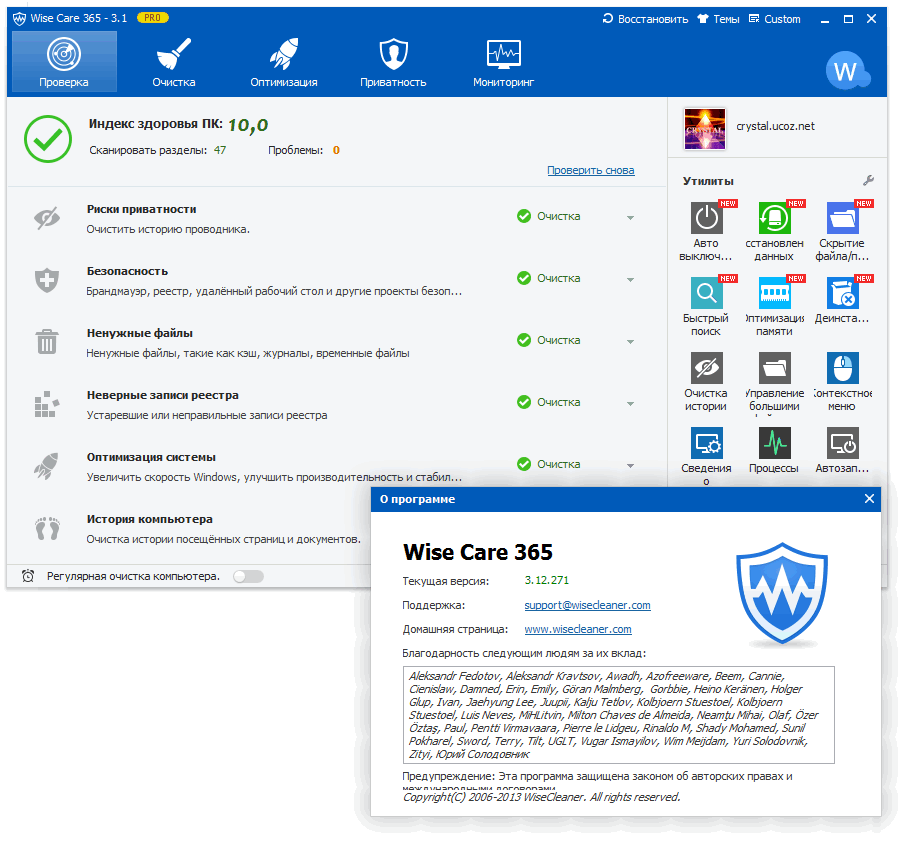Screen dimensions: 904x851
Task: Click the Сканировать разделы value 47
Action: [220, 150]
